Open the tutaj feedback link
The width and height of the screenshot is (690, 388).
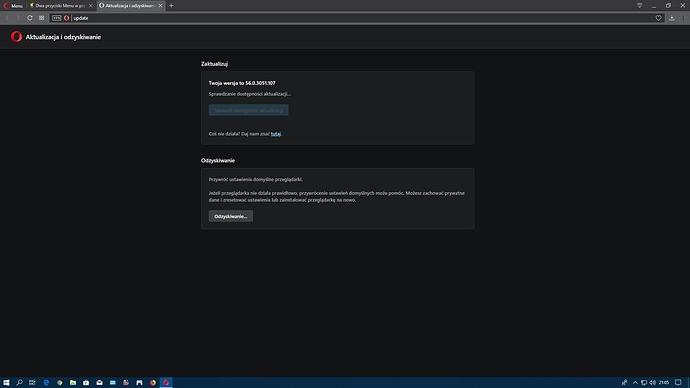(275, 134)
